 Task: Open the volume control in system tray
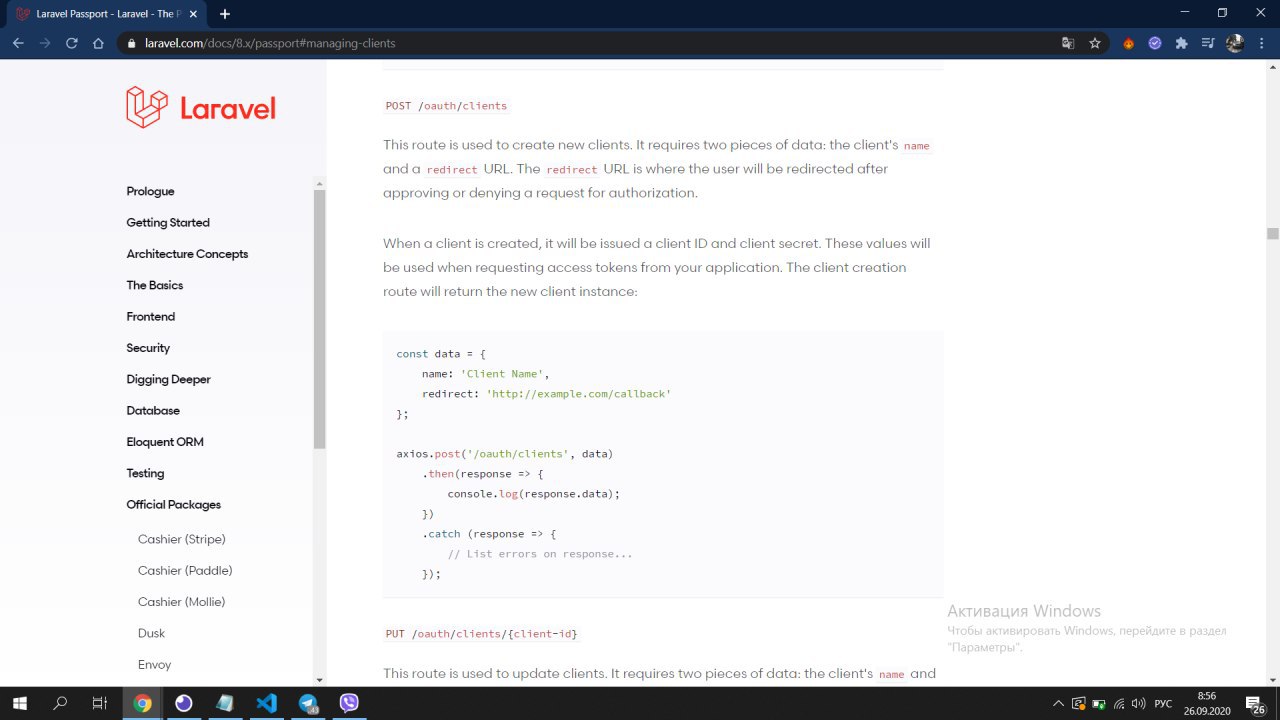[x=1138, y=703]
